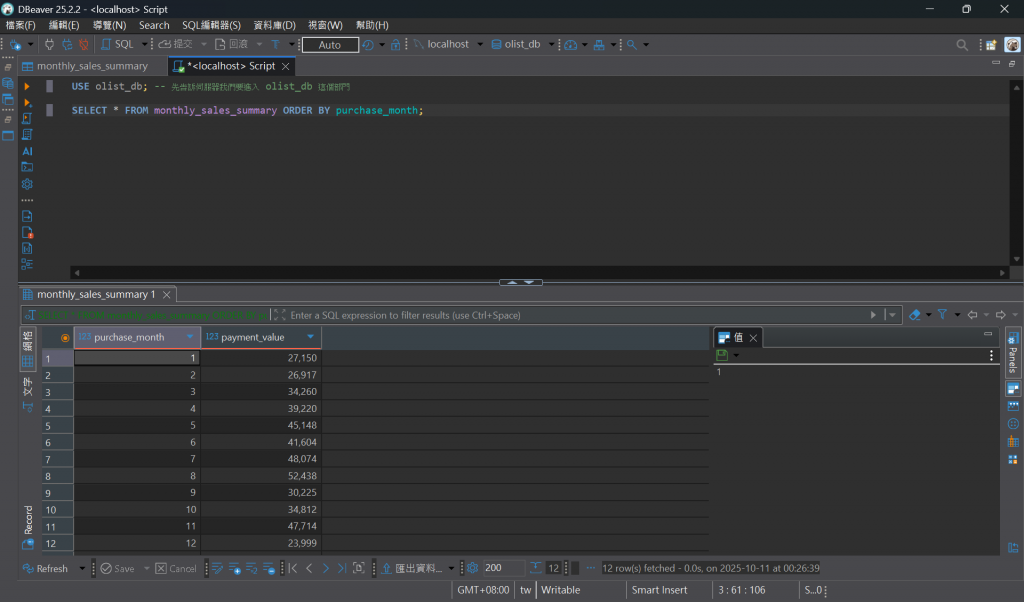Open the payment_value column filter arrow

point(311,337)
